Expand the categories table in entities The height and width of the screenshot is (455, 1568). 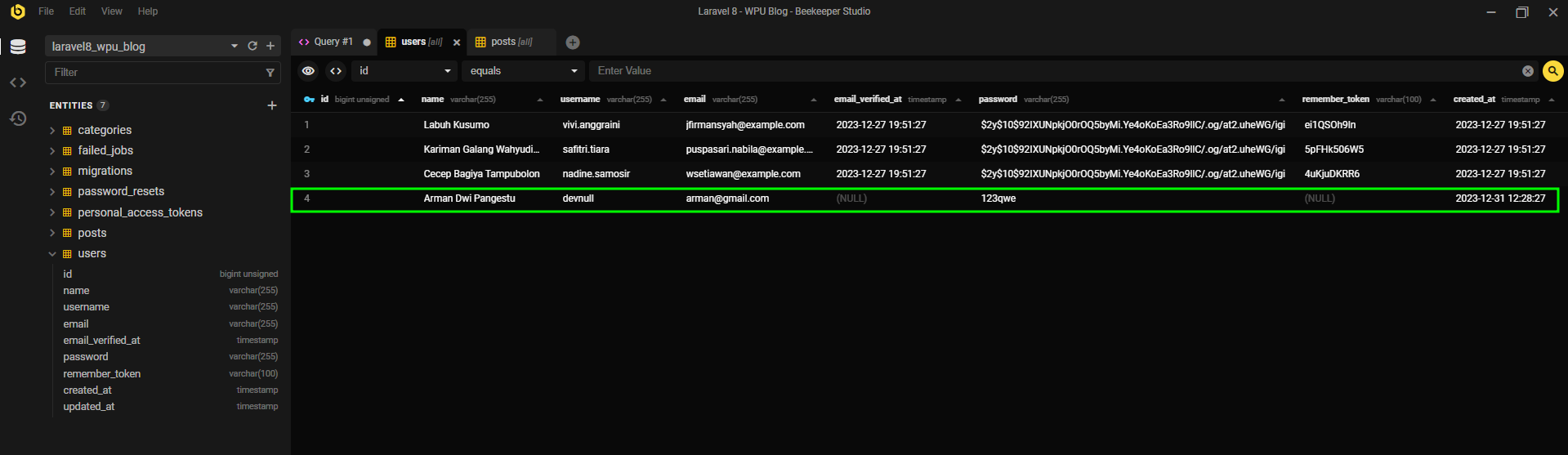(x=52, y=131)
